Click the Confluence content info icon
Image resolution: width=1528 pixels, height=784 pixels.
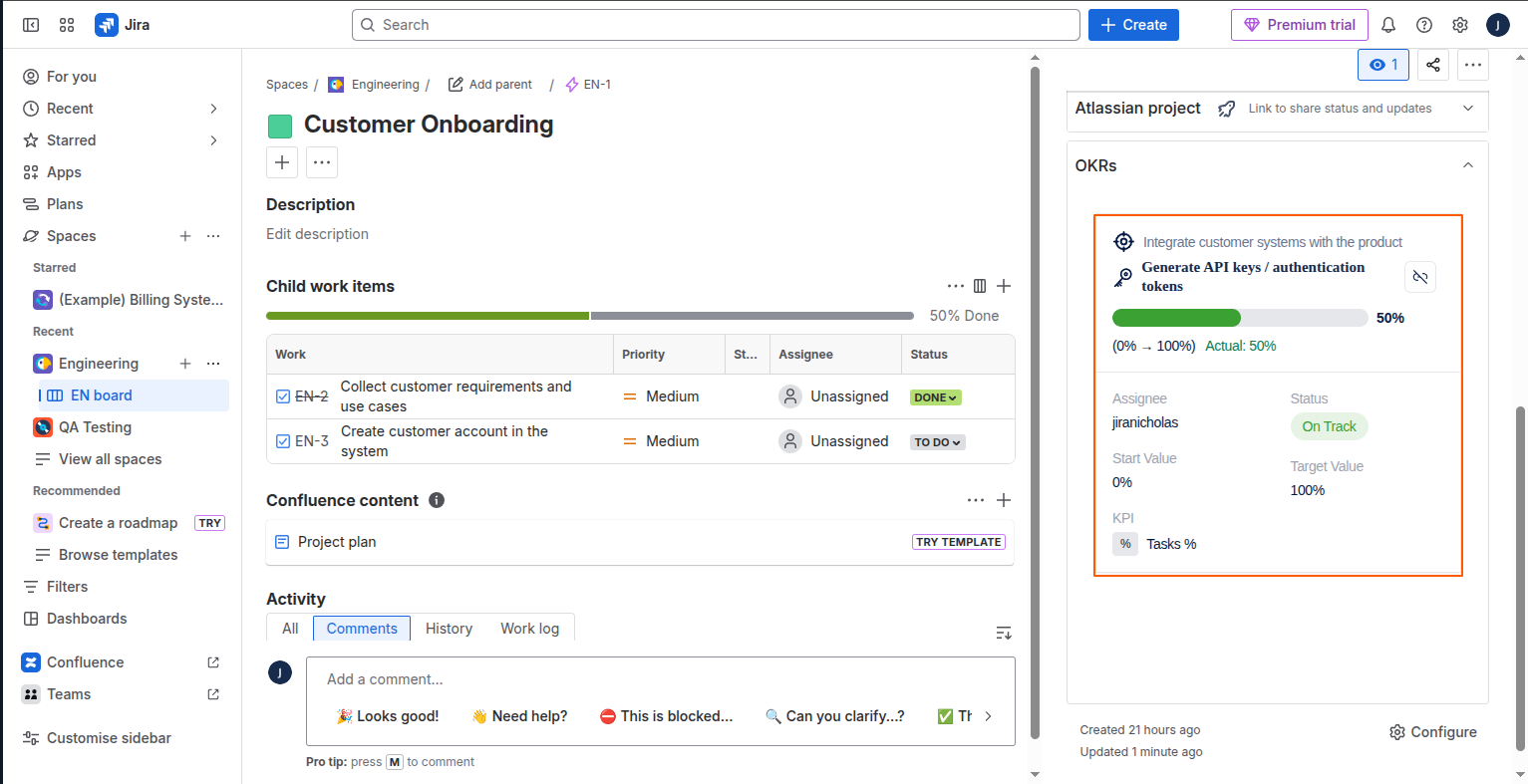click(x=437, y=500)
